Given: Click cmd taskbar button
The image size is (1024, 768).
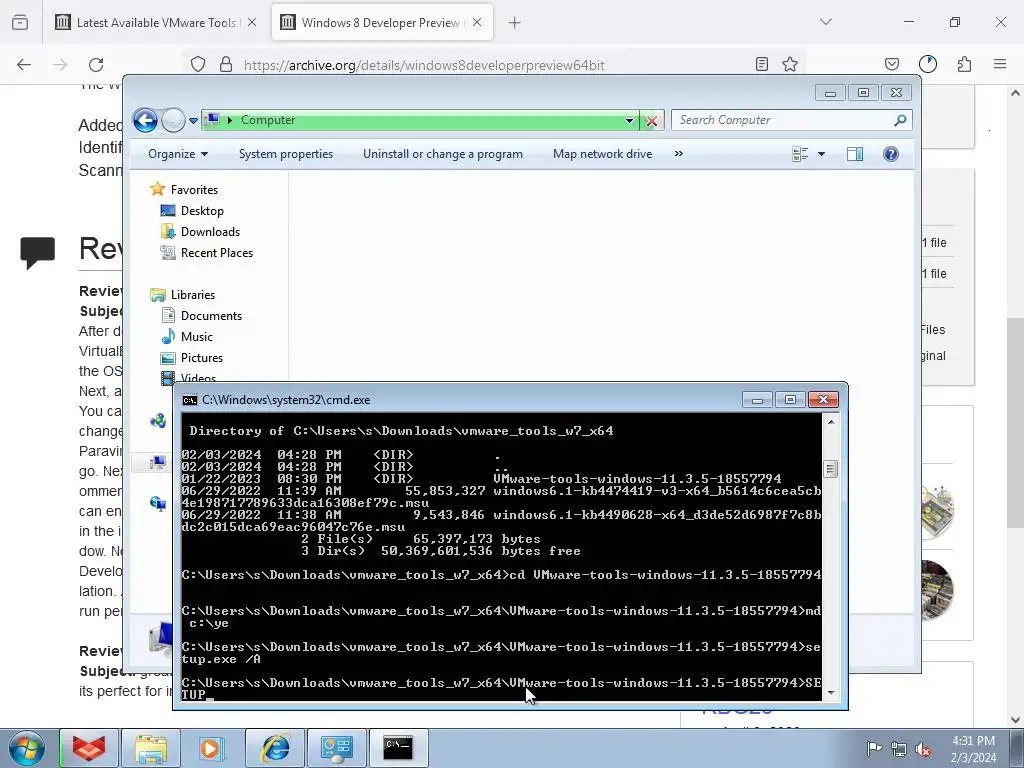Looking at the screenshot, I should pyautogui.click(x=398, y=748).
